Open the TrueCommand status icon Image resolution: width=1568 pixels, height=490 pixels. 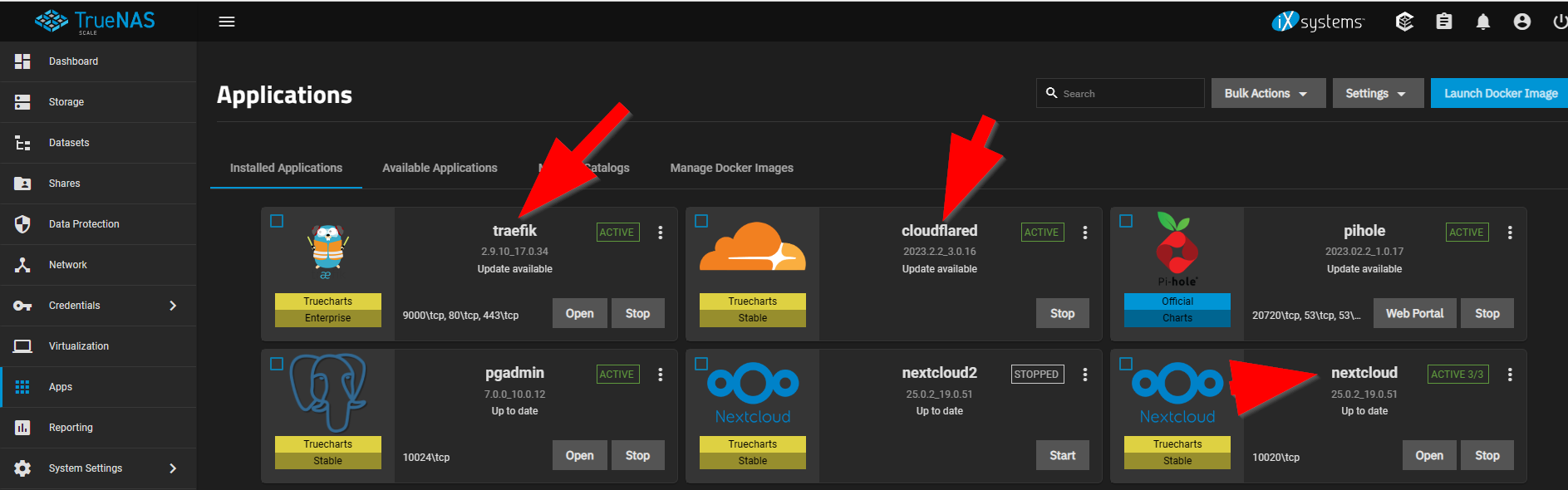click(x=1404, y=22)
